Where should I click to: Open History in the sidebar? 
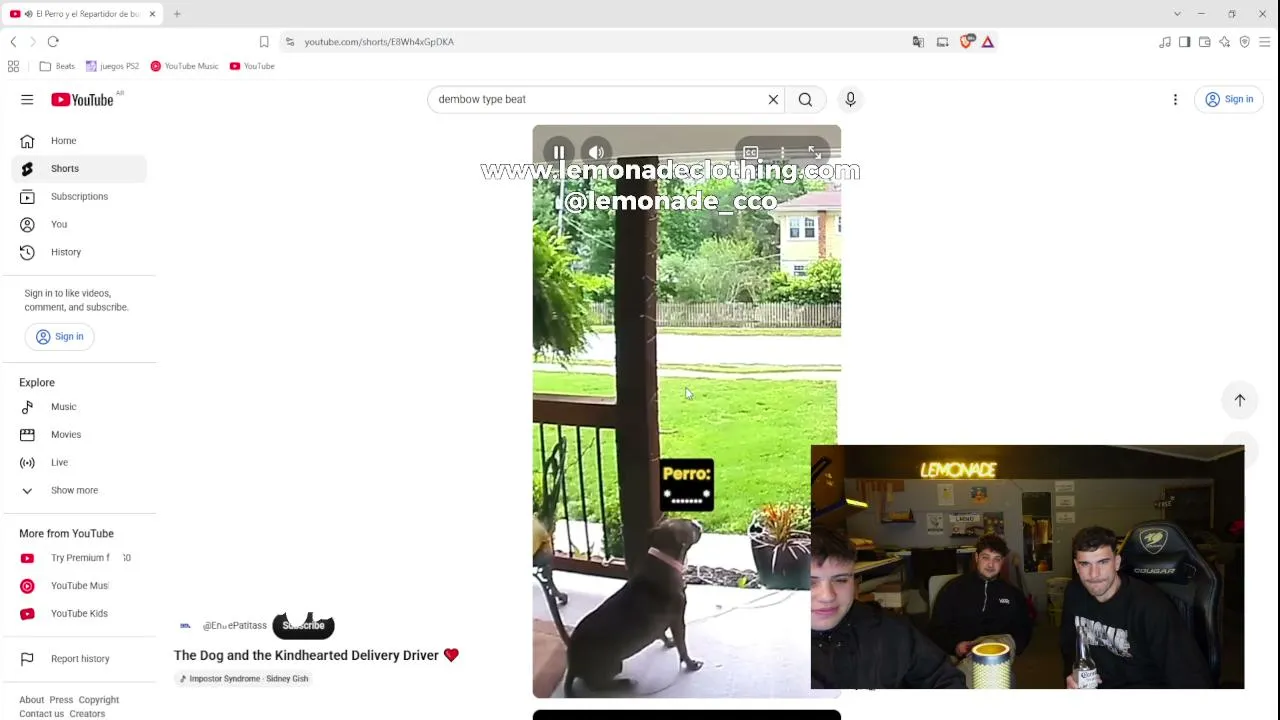click(x=79, y=253)
